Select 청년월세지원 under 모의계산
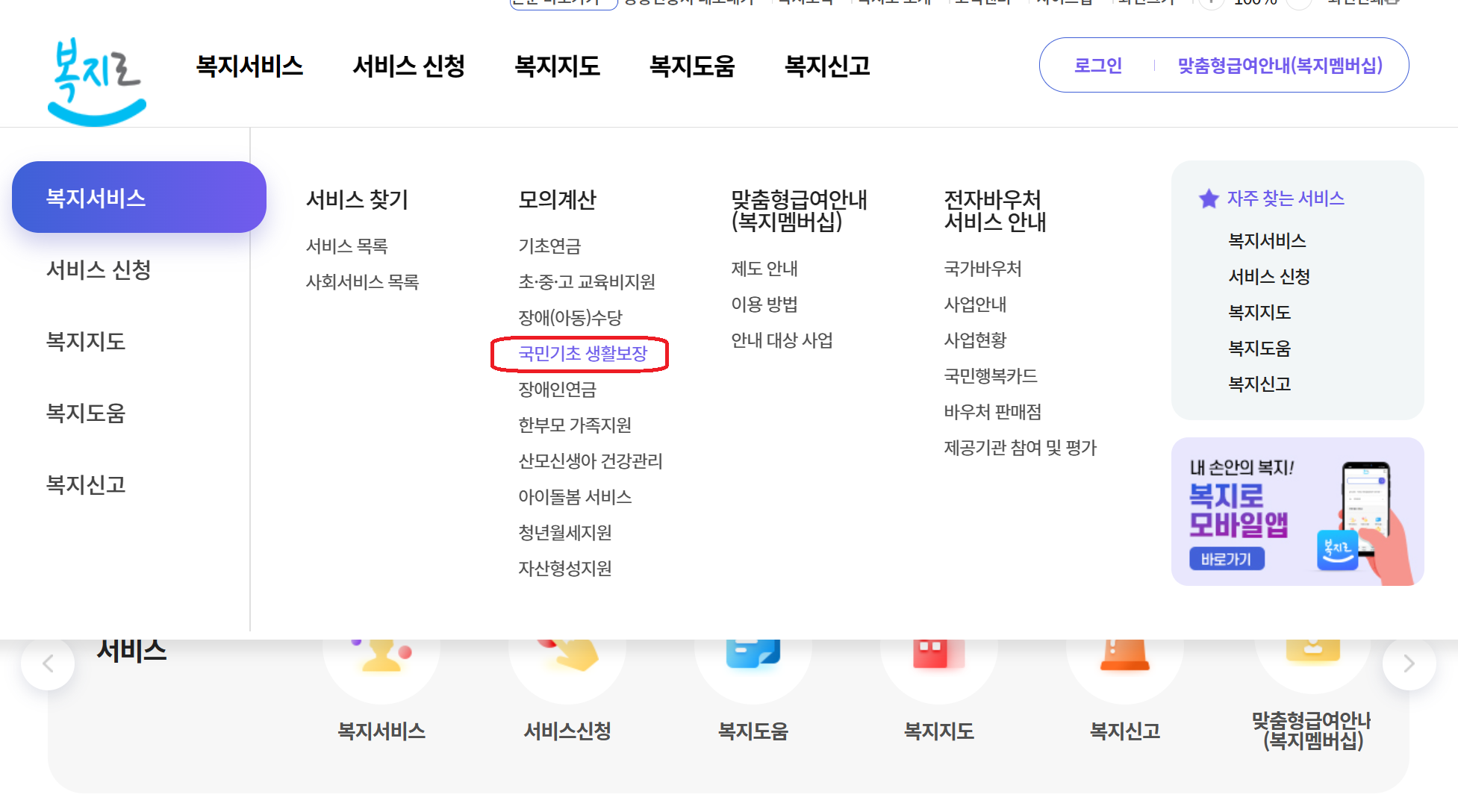 coord(565,532)
